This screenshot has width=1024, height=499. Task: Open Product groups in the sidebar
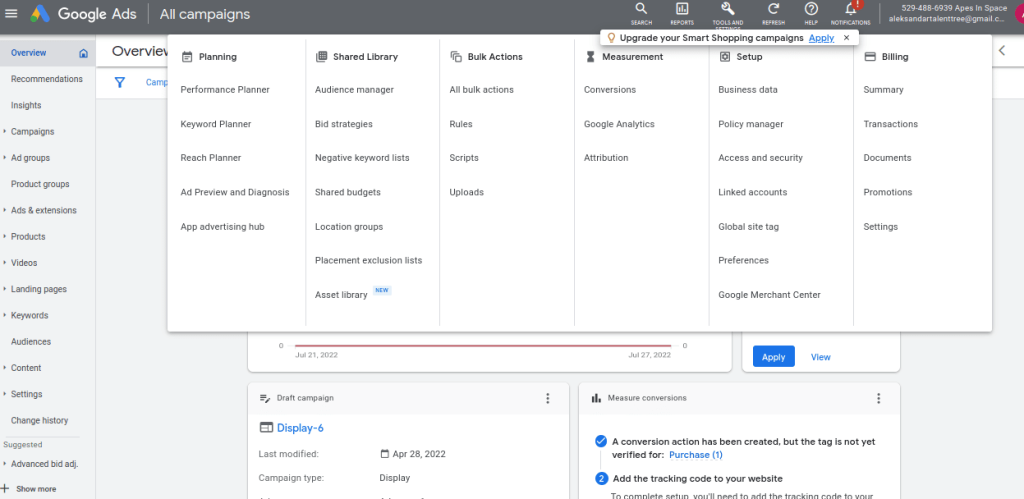(x=40, y=184)
